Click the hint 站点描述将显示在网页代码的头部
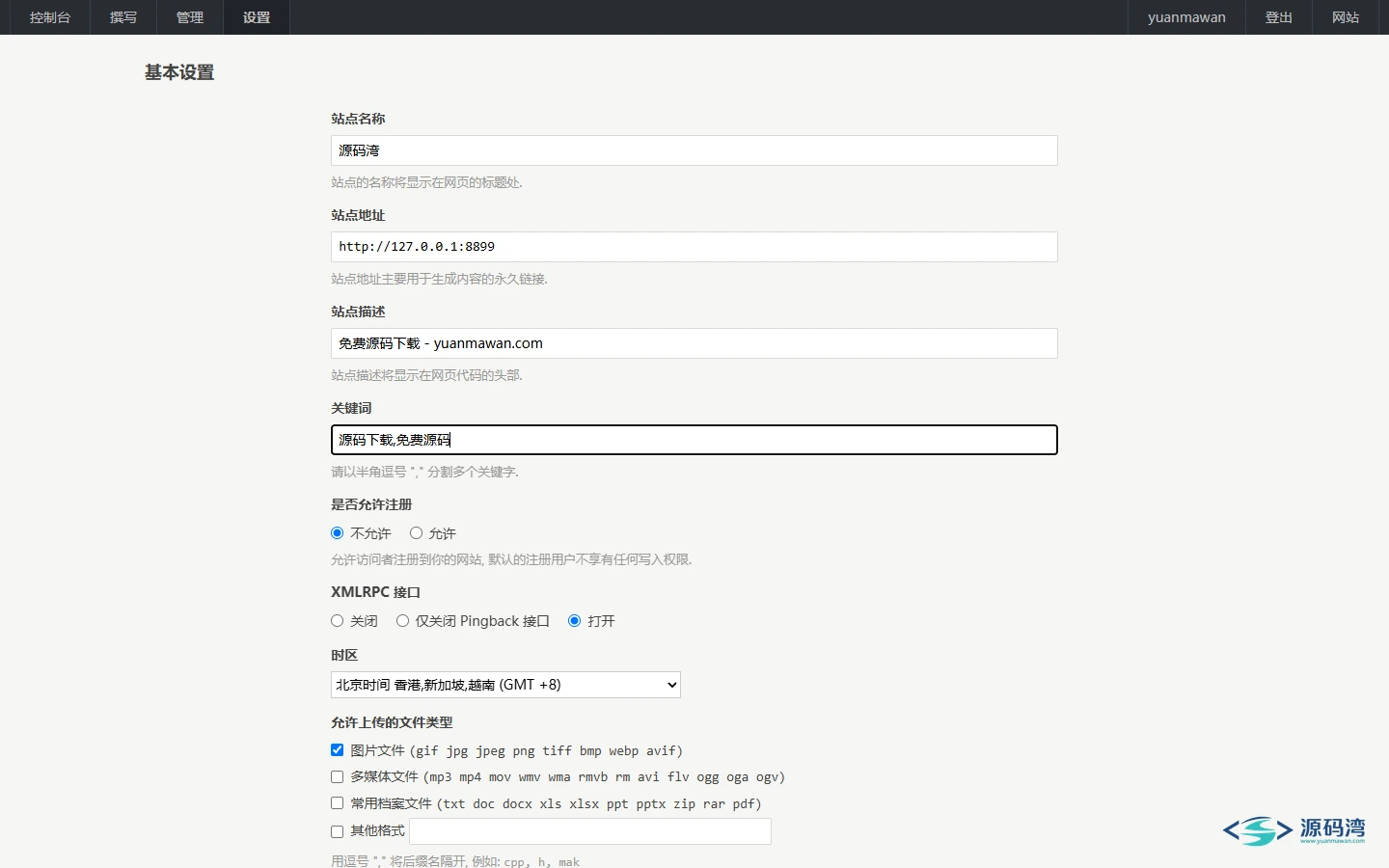This screenshot has height=868, width=1389. [426, 375]
